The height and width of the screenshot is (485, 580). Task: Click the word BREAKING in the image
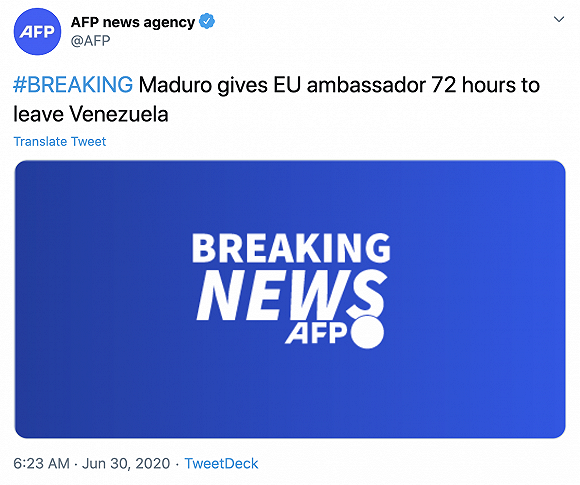tap(291, 248)
